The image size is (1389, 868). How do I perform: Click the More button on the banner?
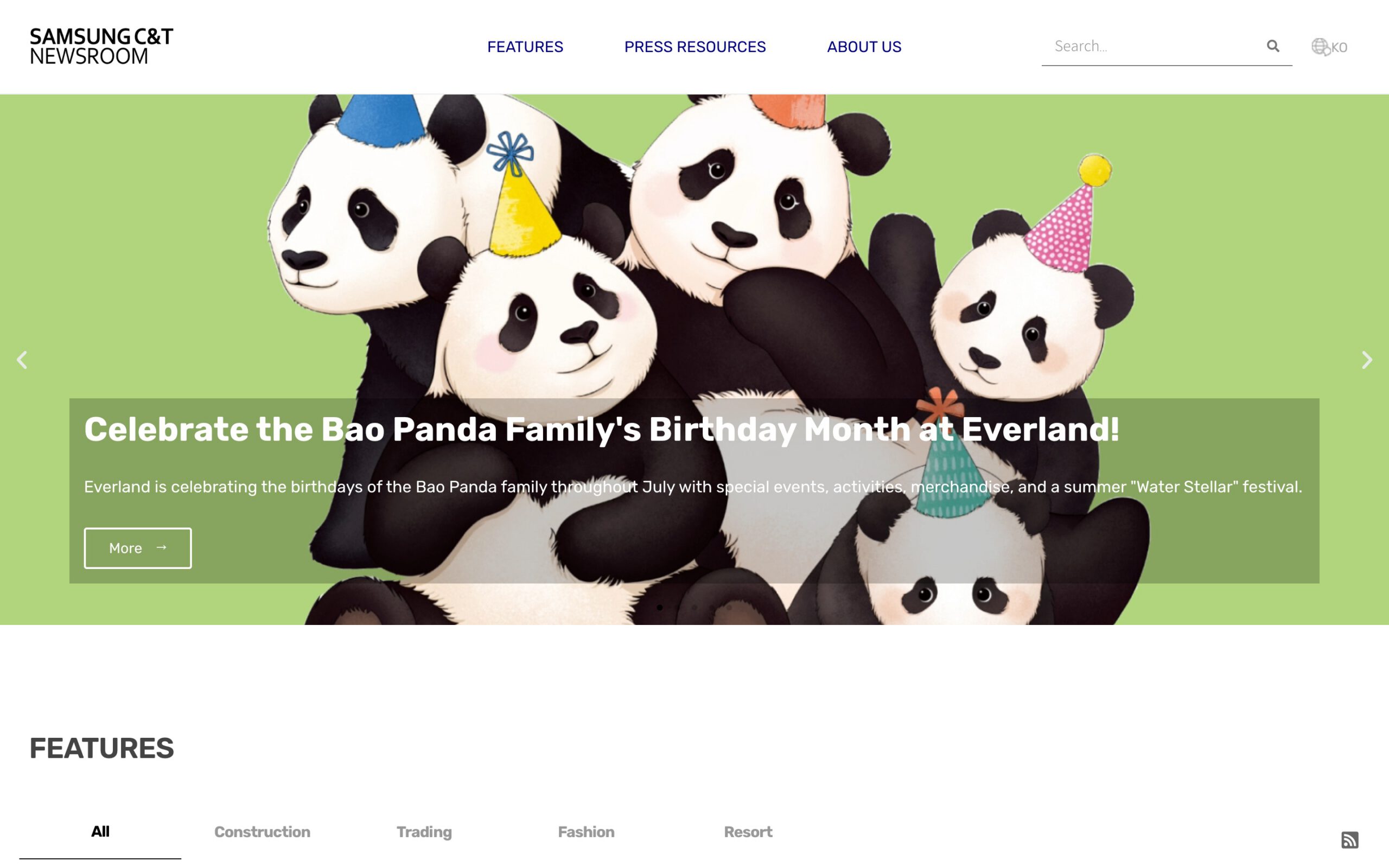(138, 548)
